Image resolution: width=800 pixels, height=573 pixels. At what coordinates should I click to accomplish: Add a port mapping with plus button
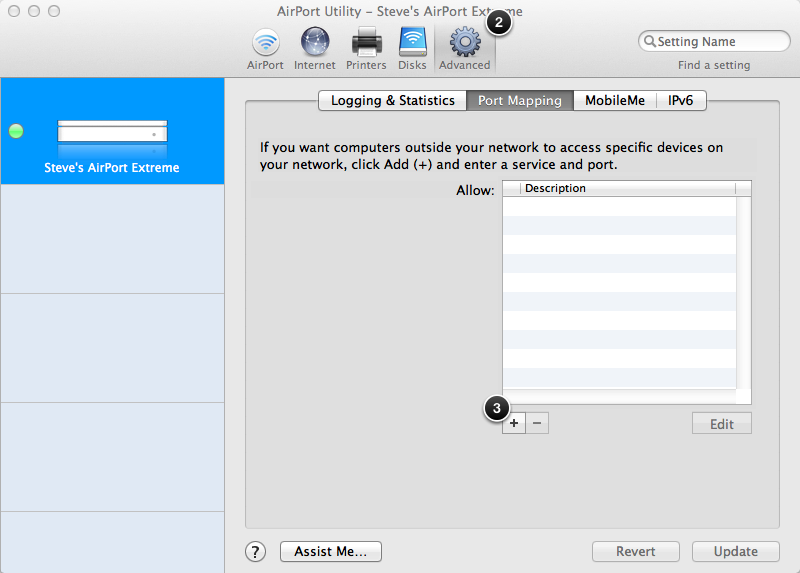click(x=514, y=423)
